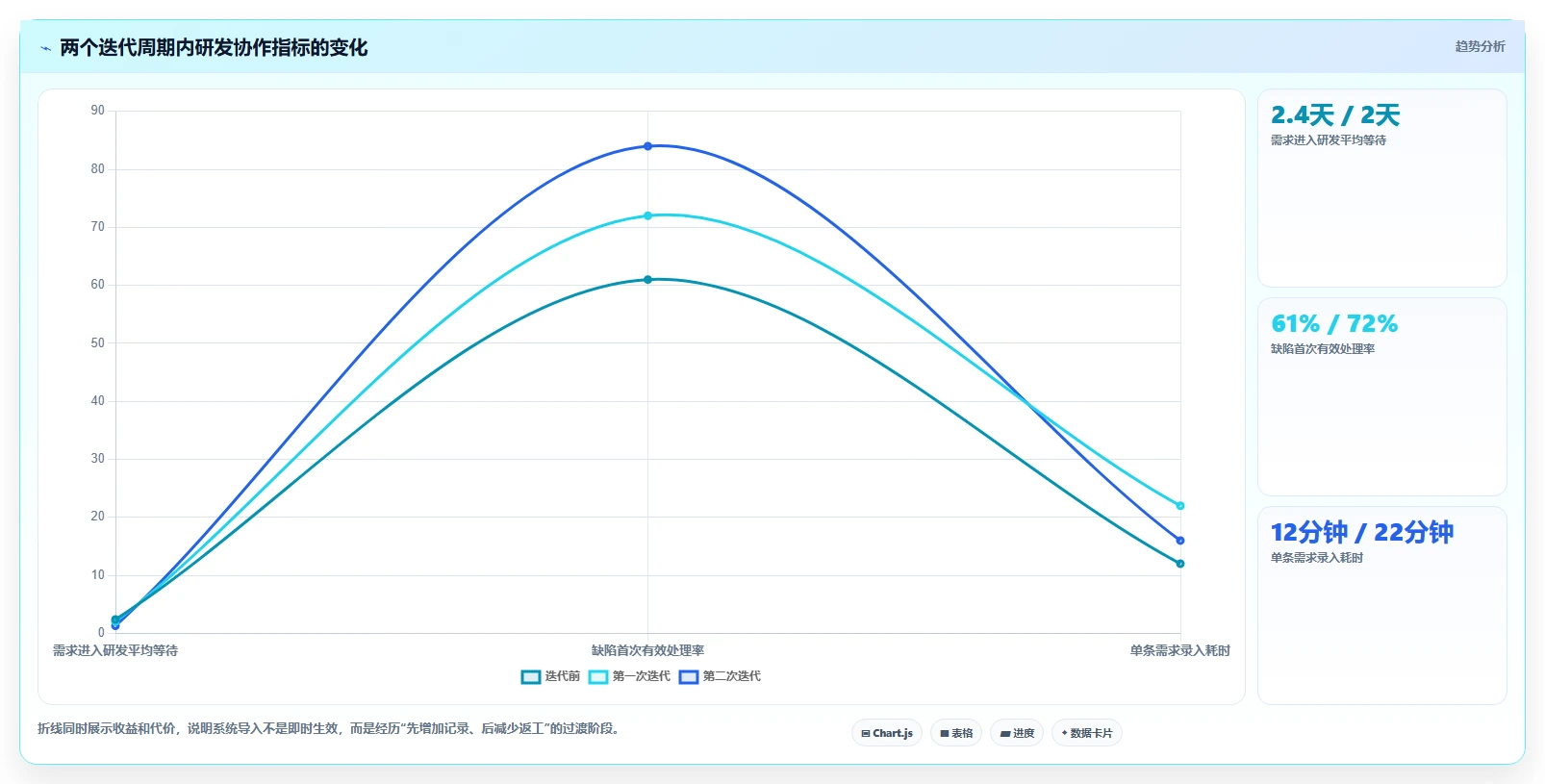
Task: Click the Chart.js chip
Action: pos(887,733)
